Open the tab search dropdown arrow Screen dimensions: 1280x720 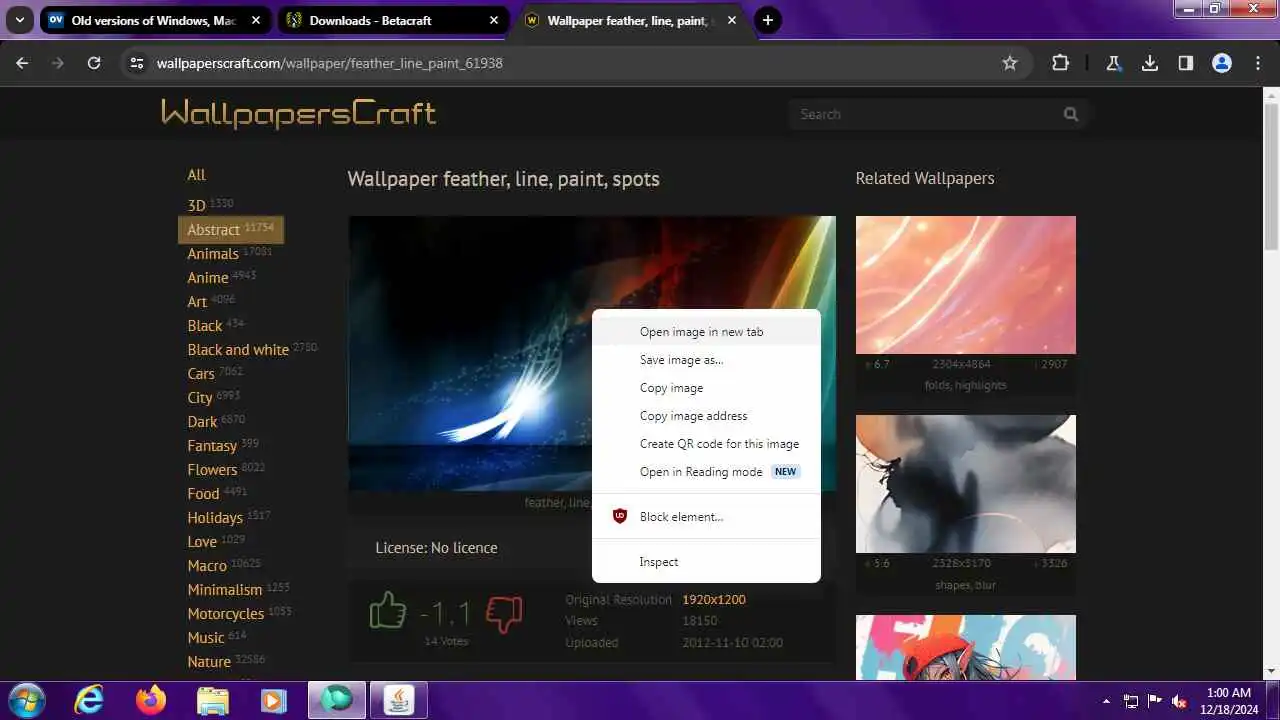[19, 20]
